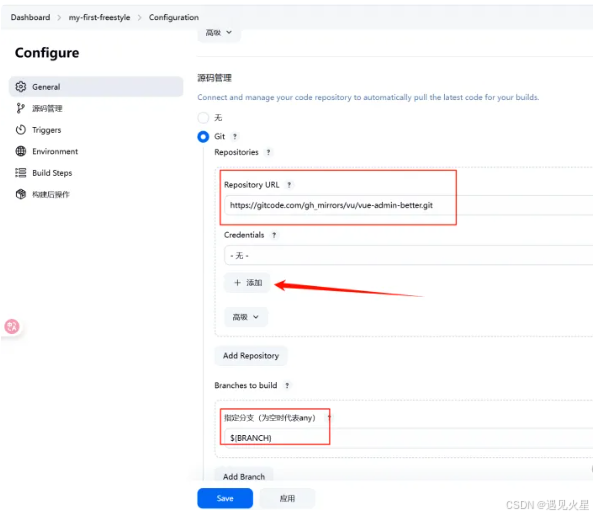Go to Dashboard breadcrumb
This screenshot has width=593, height=516.
pos(30,17)
